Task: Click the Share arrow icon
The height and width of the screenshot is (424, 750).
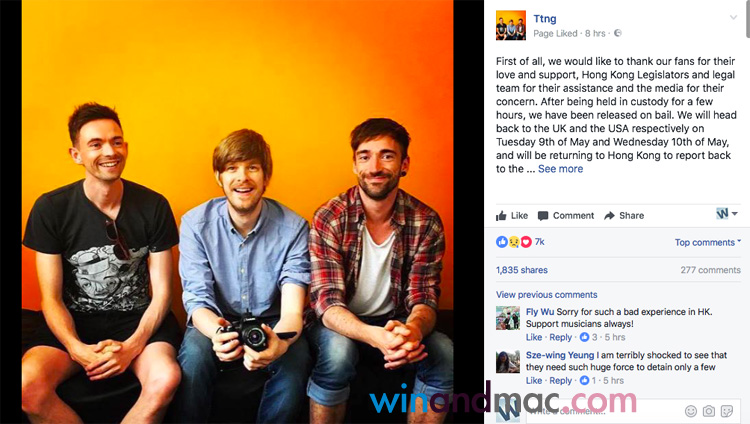Action: 609,216
